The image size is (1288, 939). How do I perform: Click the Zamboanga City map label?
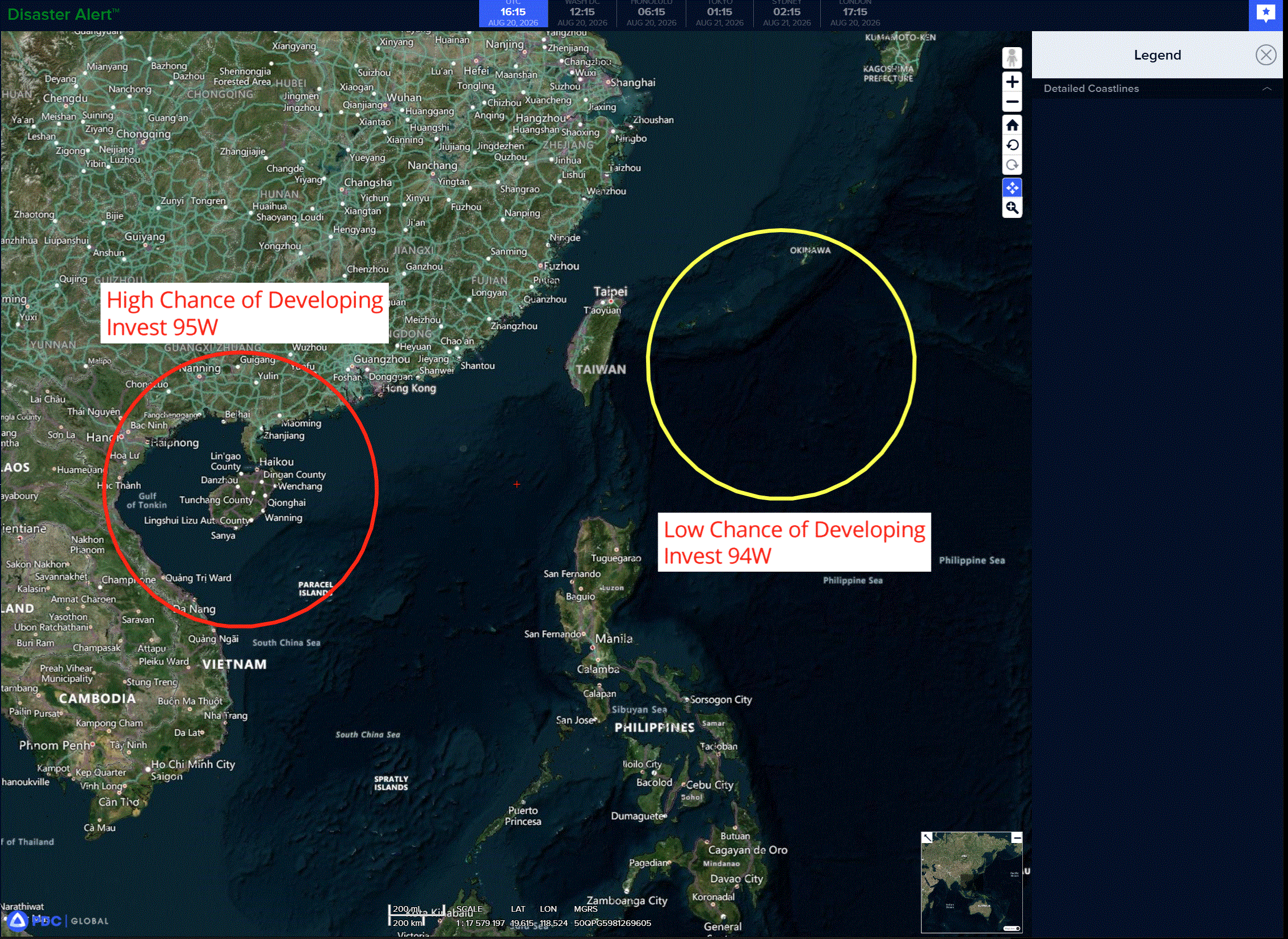pos(627,900)
